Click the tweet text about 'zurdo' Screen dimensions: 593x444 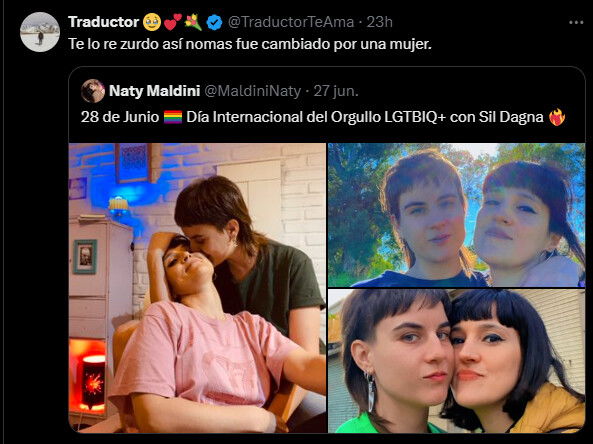click(250, 45)
